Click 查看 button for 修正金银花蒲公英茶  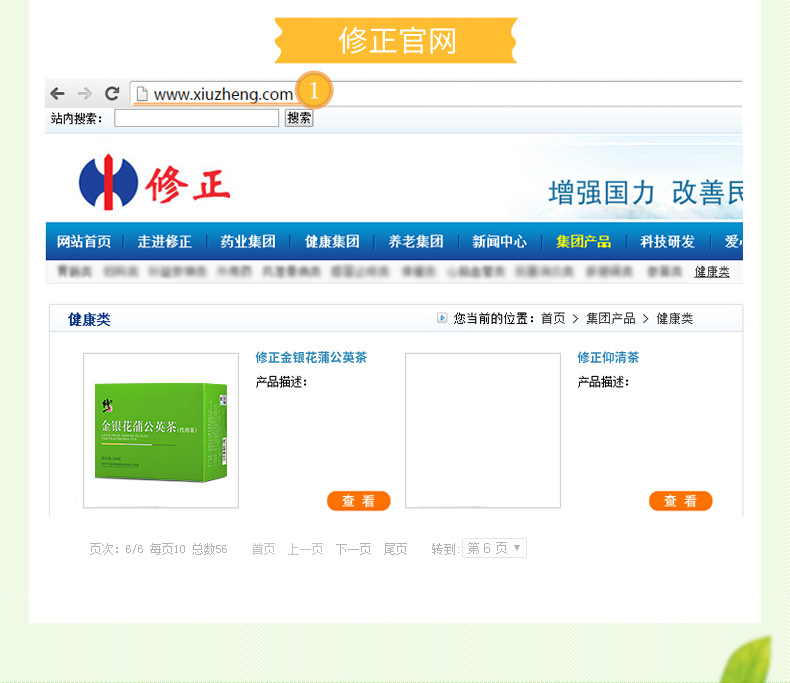tap(359, 501)
